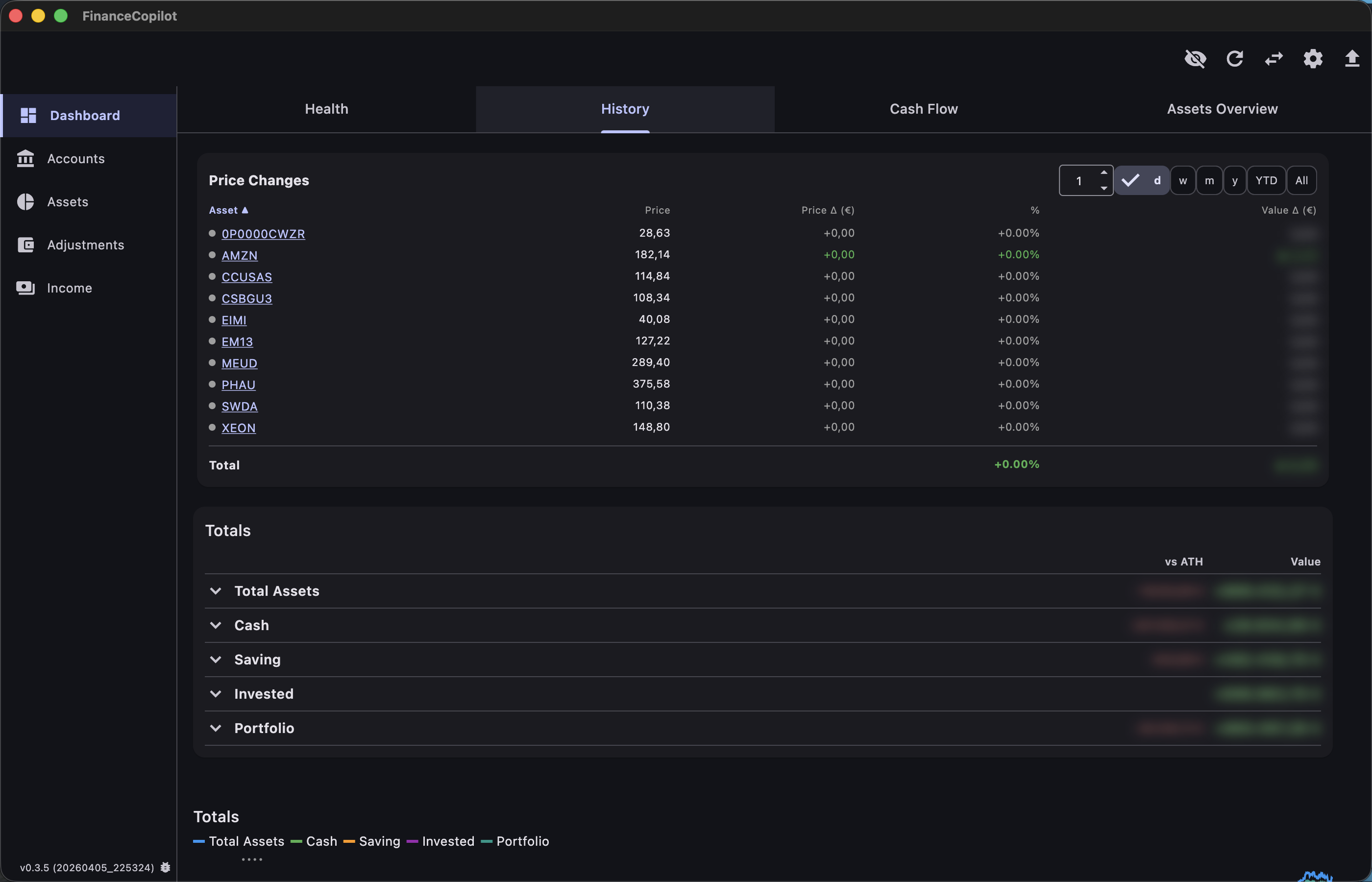Switch to the Cash Flow tab
This screenshot has width=1372, height=882.
(x=924, y=108)
